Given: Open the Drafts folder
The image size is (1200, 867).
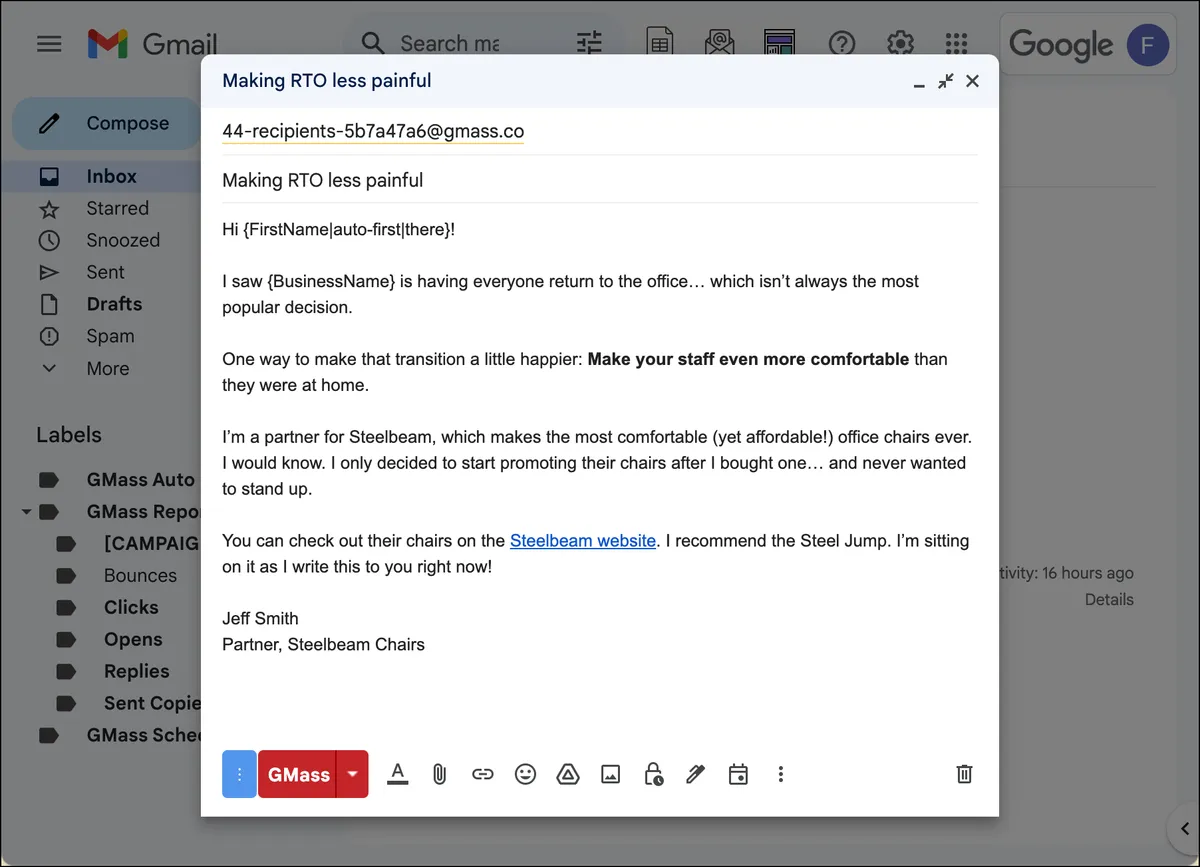Looking at the screenshot, I should click(x=114, y=304).
